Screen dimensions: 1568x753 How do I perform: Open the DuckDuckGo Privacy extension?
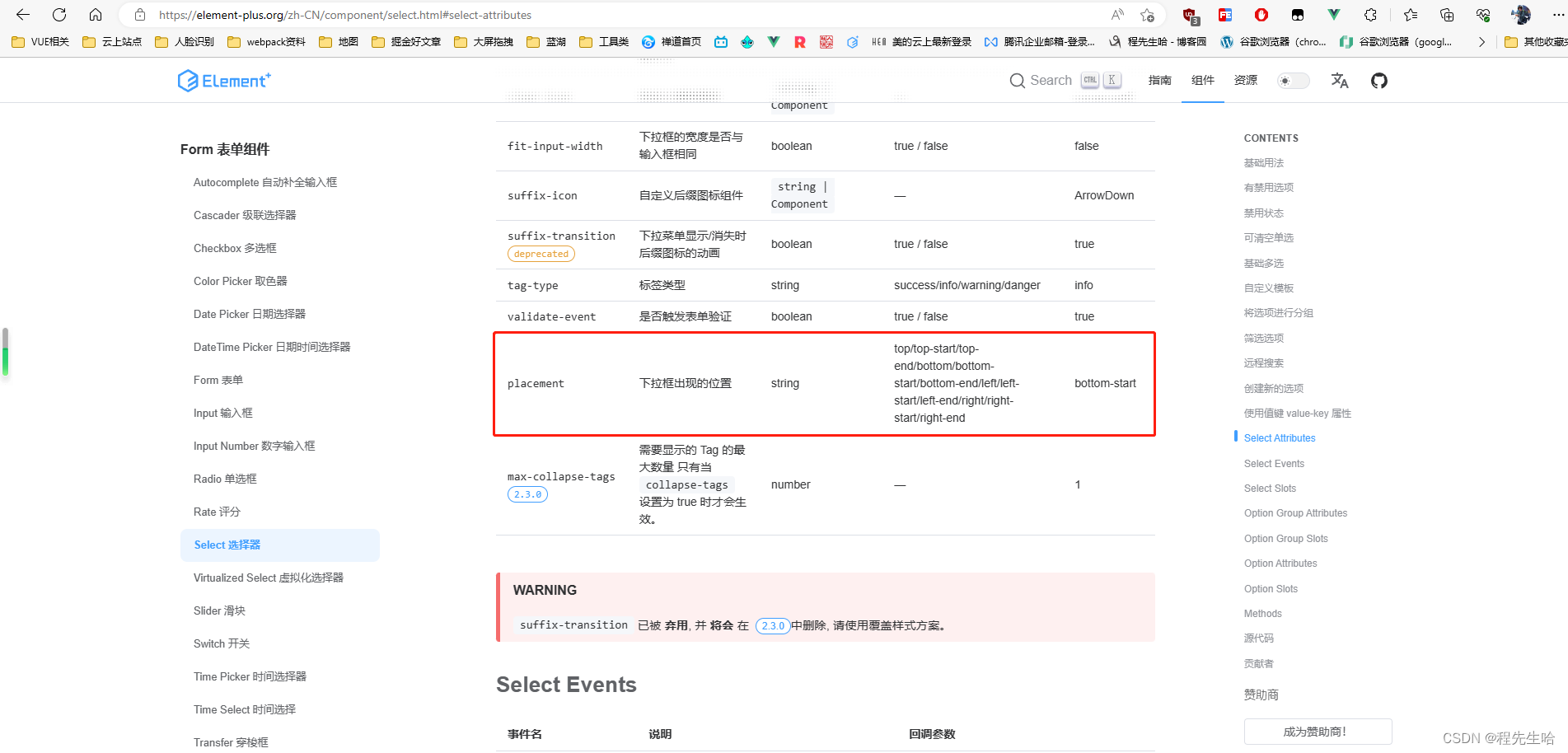pyautogui.click(x=1296, y=15)
